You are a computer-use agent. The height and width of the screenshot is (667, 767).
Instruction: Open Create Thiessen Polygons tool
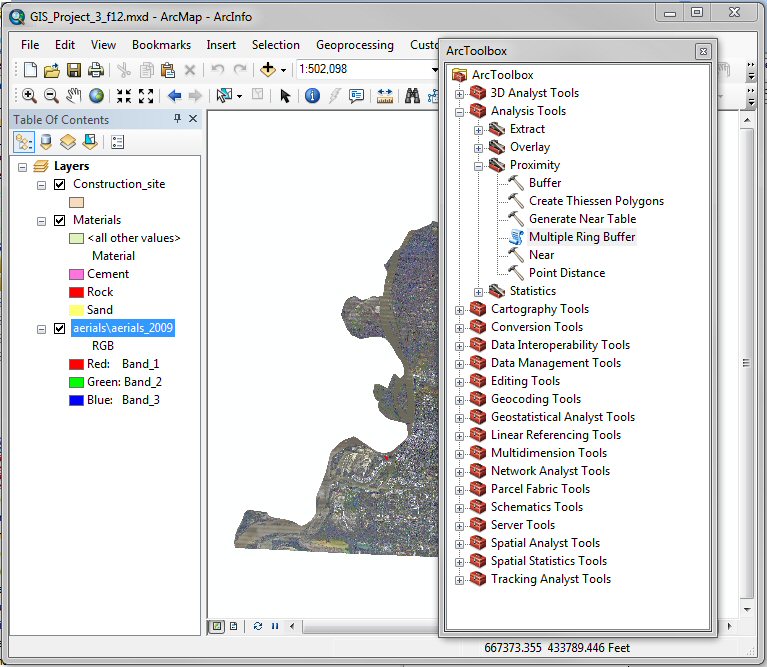coord(596,201)
